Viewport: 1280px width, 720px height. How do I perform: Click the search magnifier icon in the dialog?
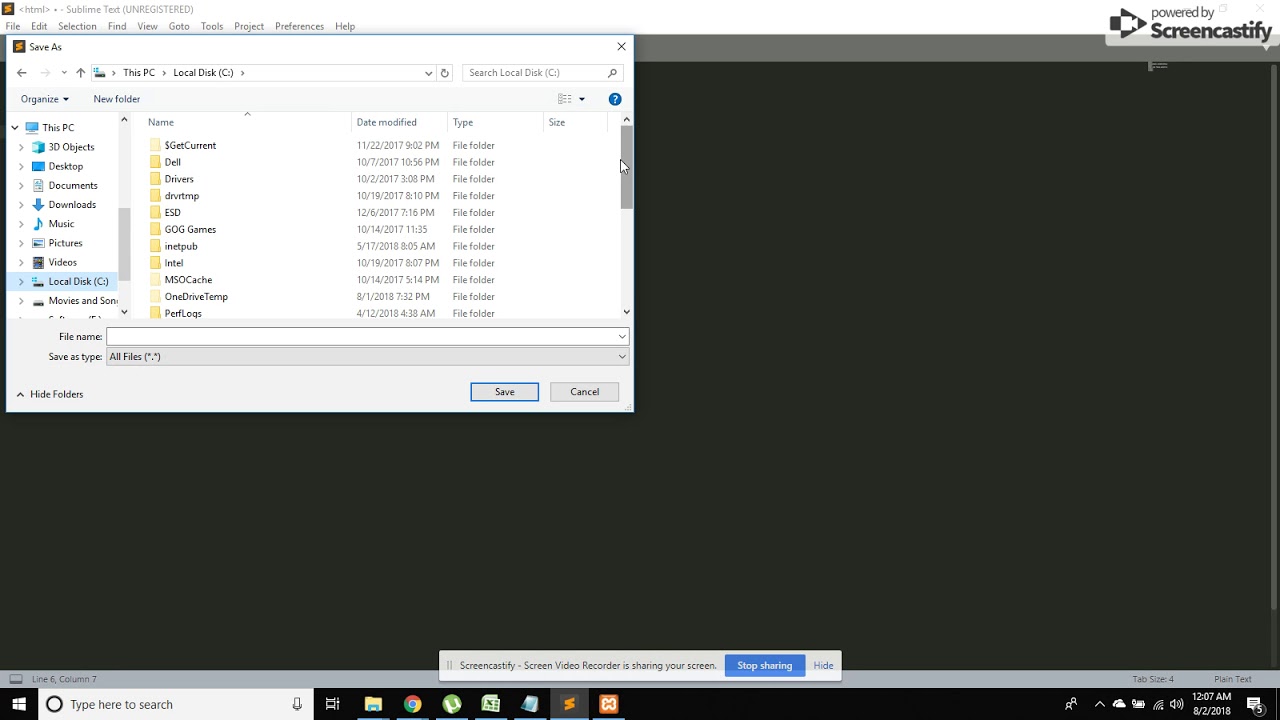point(613,73)
